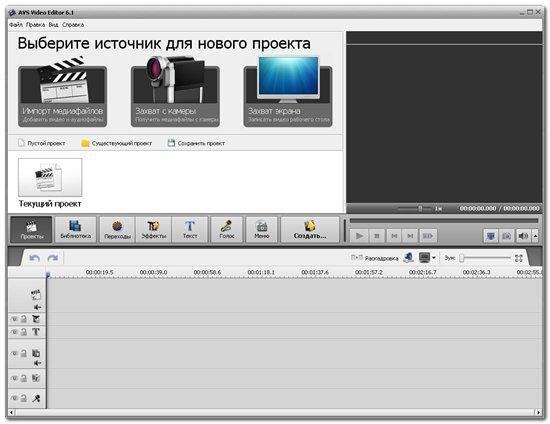Screen dimensions: 550x424
Task: Lock the voice microphone track
Action: pos(24,398)
